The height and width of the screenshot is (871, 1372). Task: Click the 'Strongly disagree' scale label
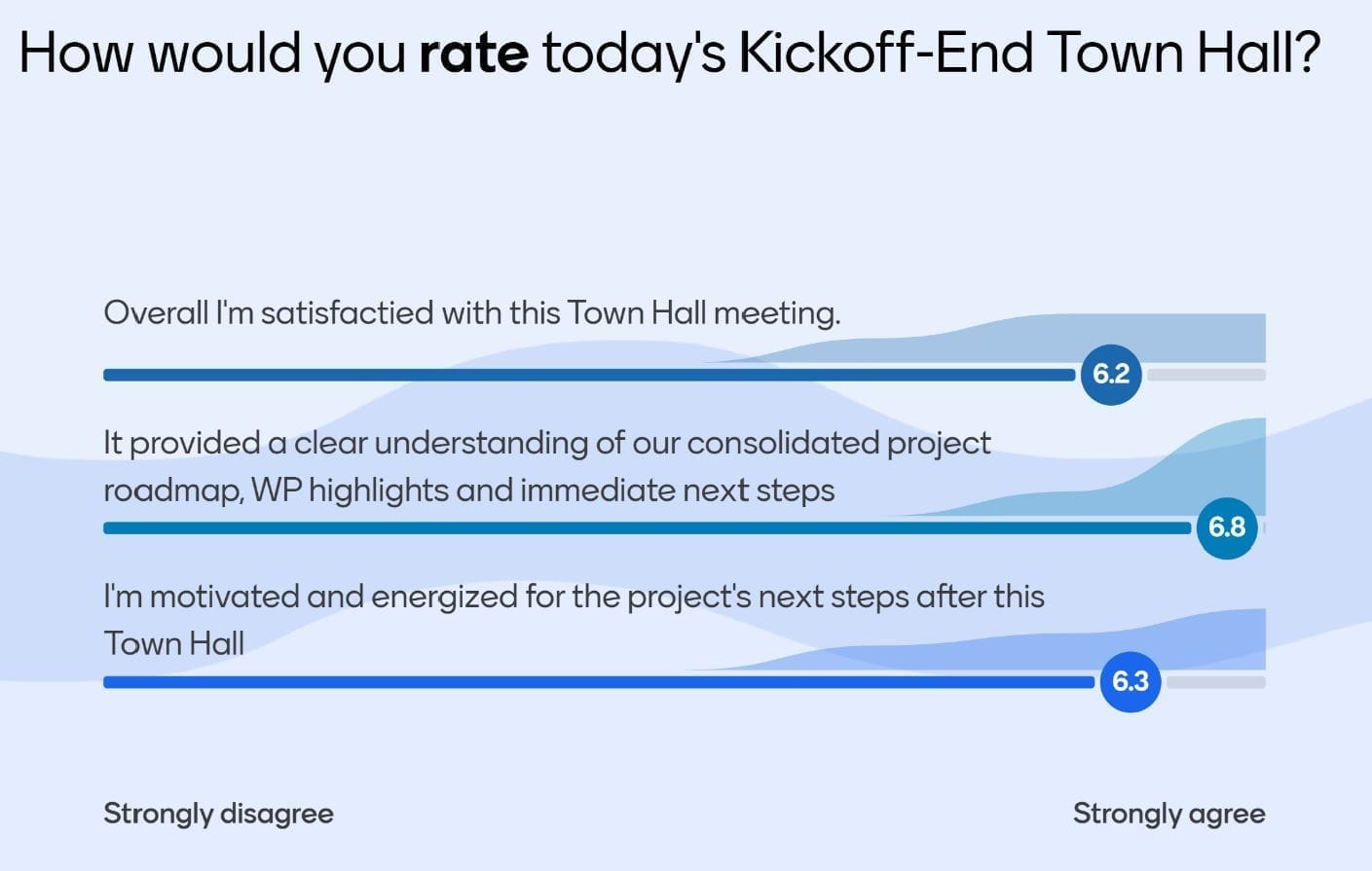tap(218, 814)
